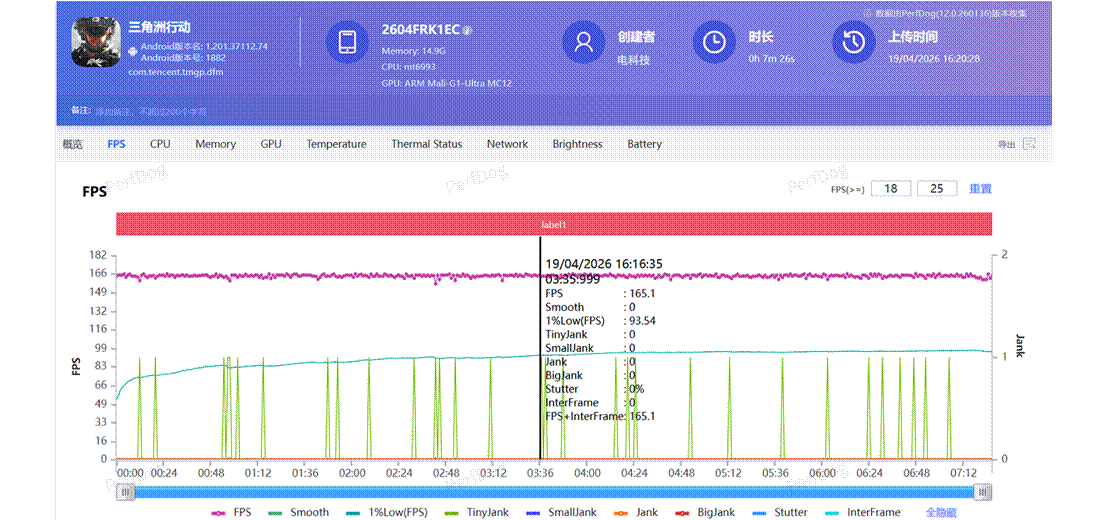Click the duration clock icon
Screen dimensions: 1108x520
coord(714,42)
